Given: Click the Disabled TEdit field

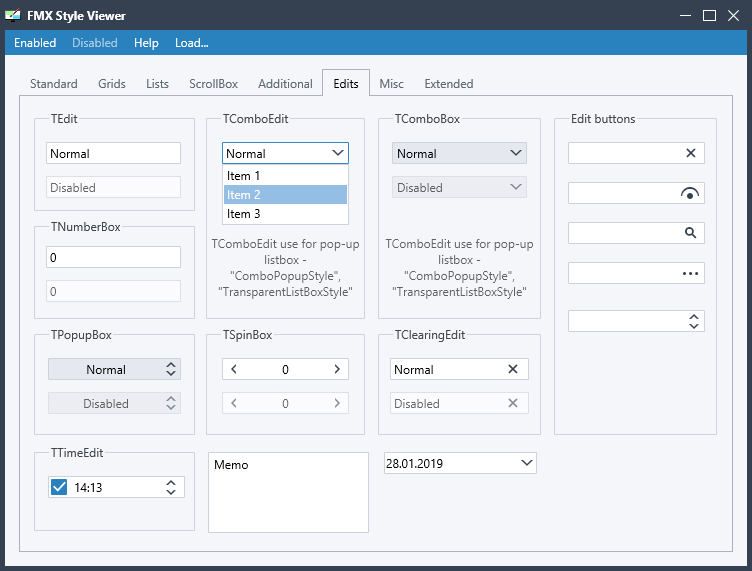Looking at the screenshot, I should [x=113, y=187].
